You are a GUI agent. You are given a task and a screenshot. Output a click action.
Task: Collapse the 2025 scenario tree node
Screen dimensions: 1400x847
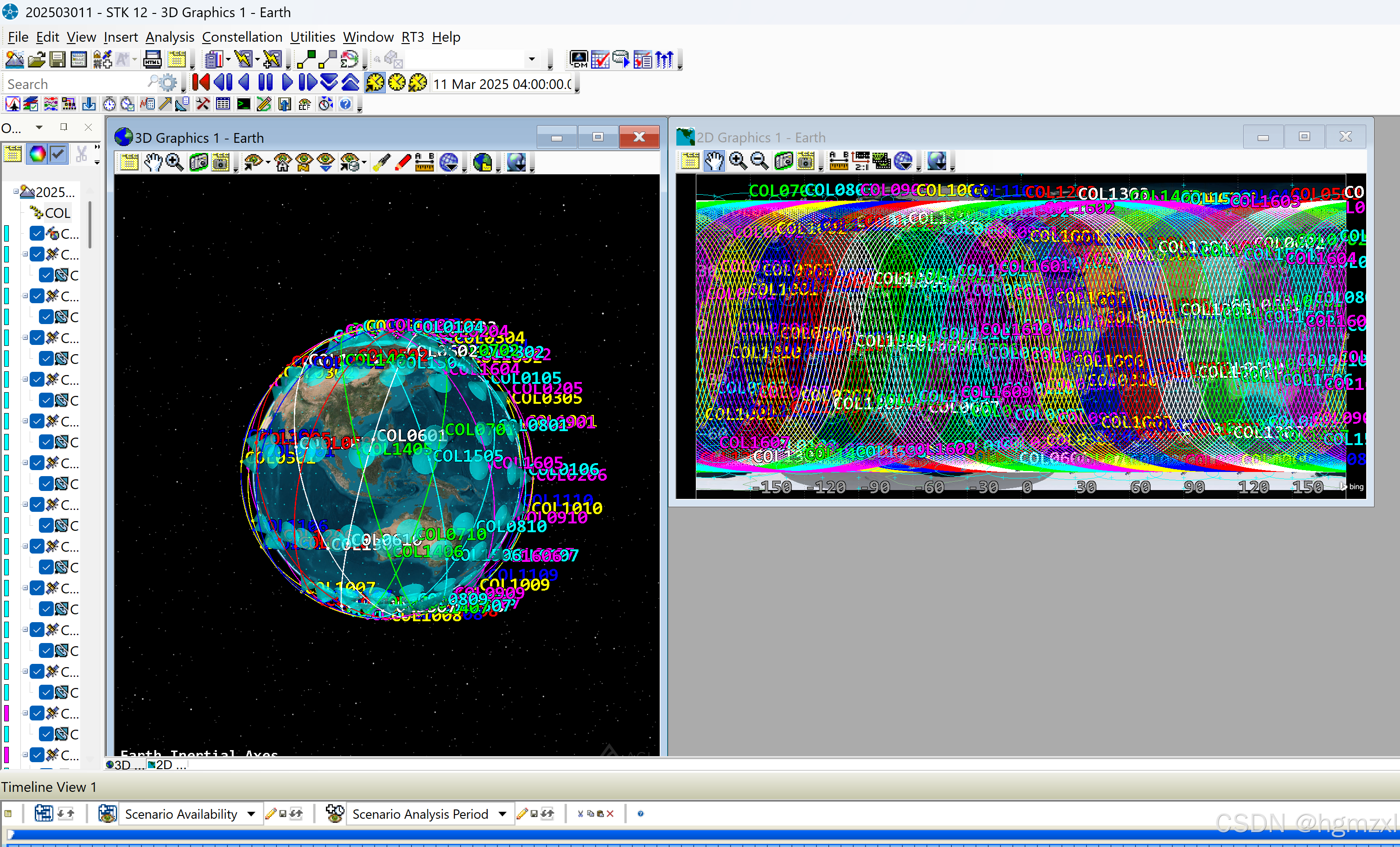point(16,192)
